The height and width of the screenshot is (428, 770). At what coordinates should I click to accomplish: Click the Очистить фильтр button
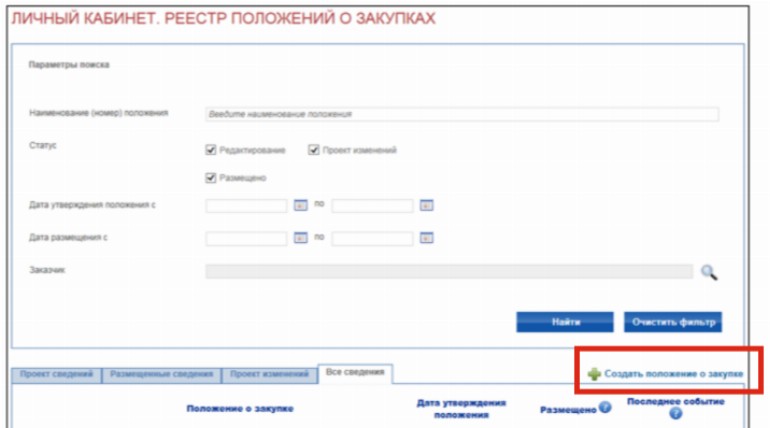point(673,321)
